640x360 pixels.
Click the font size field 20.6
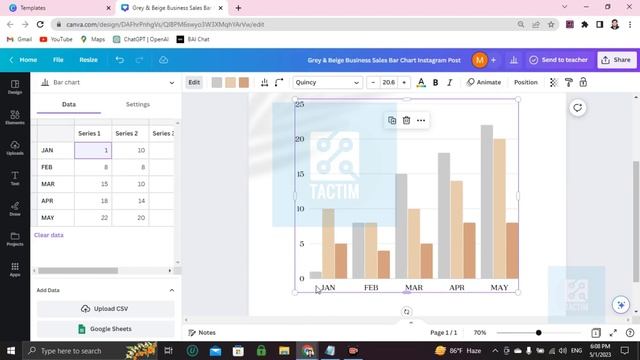click(x=389, y=82)
